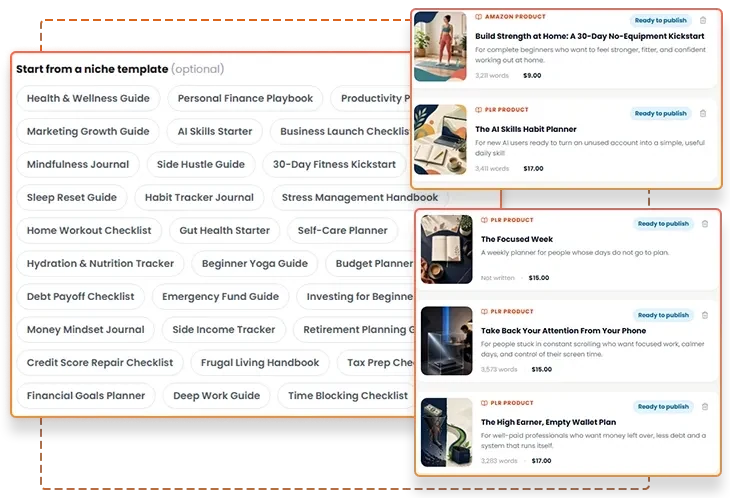Image resolution: width=730 pixels, height=498 pixels.
Task: Pick the Debt Payoff Checklist template
Action: [81, 296]
